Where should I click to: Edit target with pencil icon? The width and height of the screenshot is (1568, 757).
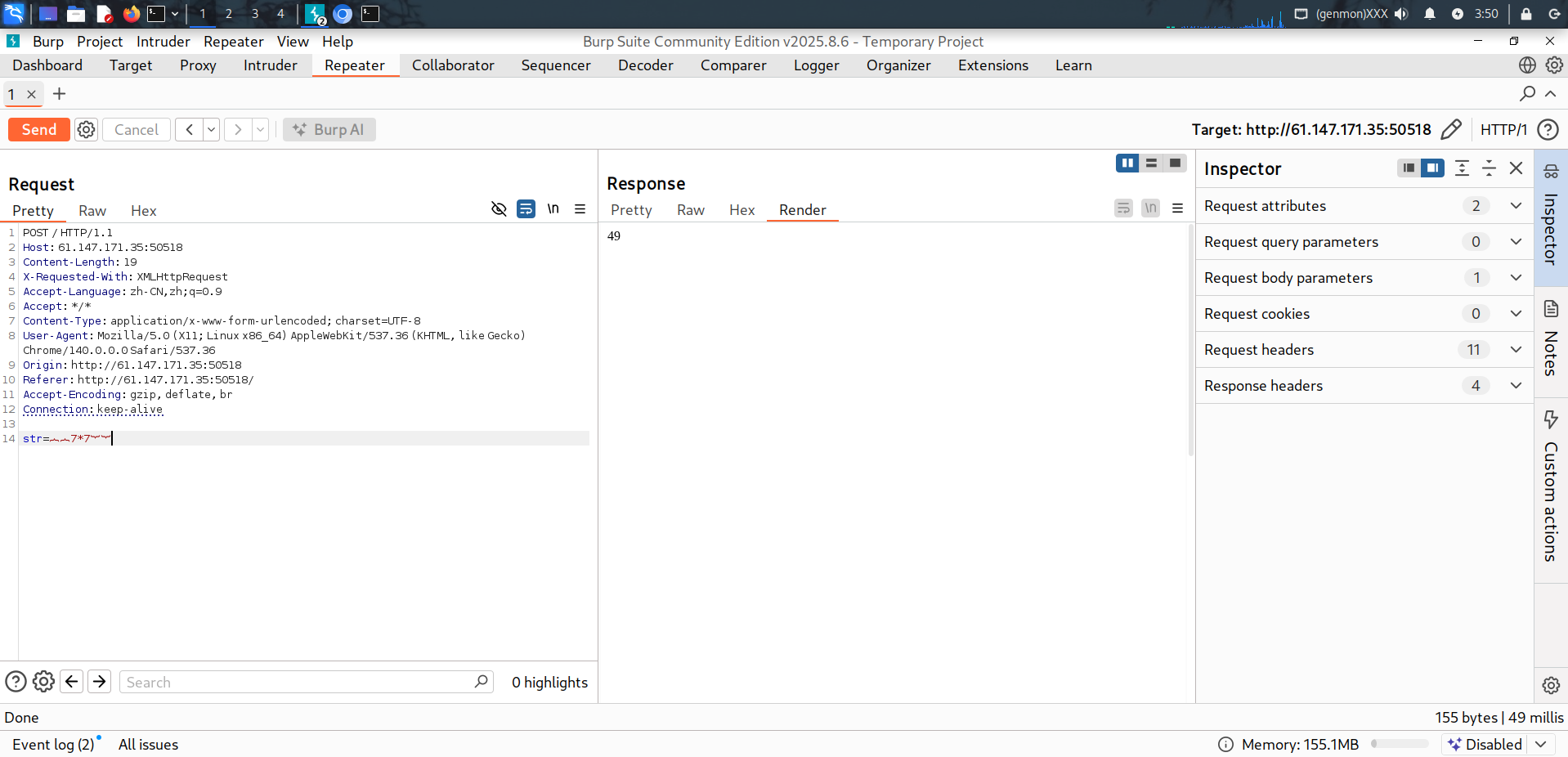tap(1451, 129)
